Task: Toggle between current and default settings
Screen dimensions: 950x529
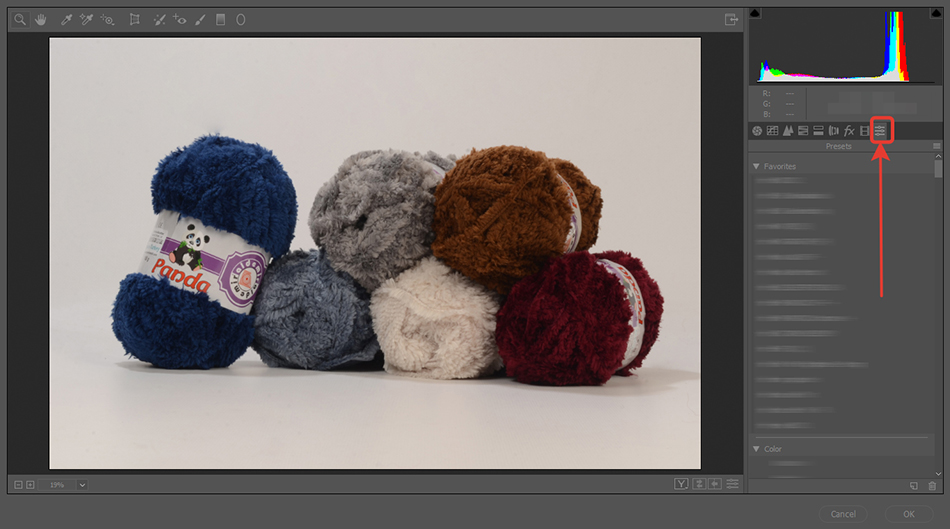Action: pyautogui.click(x=732, y=484)
